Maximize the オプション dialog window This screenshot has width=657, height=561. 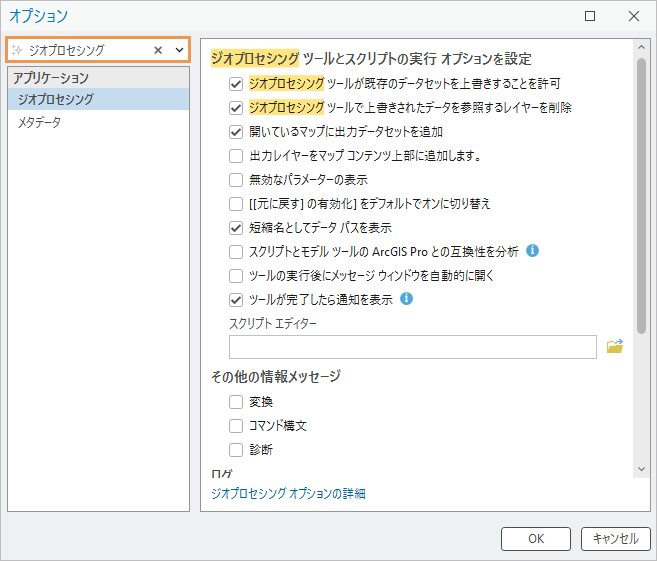(590, 16)
